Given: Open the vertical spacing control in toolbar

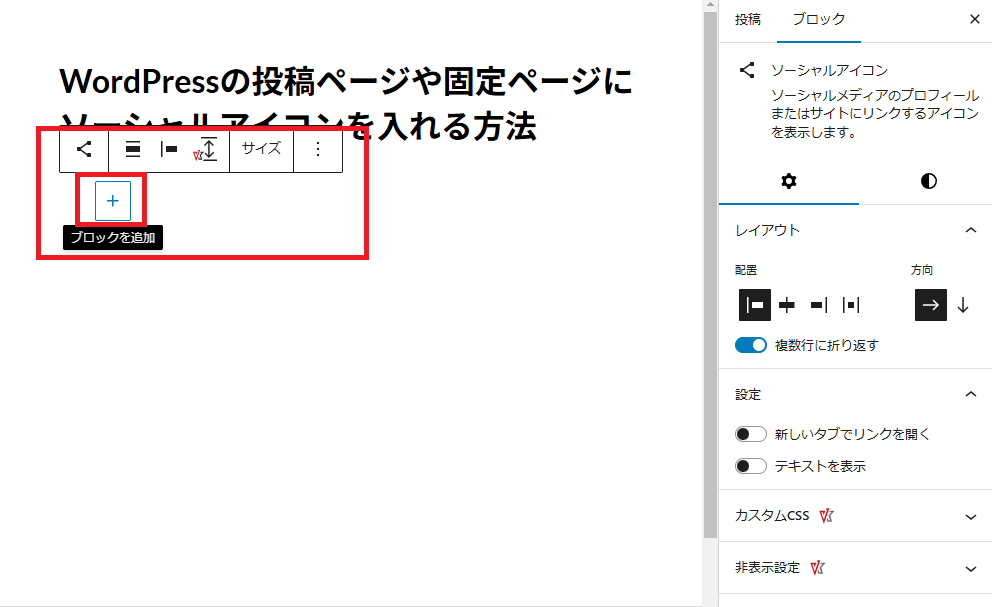Looking at the screenshot, I should point(208,149).
